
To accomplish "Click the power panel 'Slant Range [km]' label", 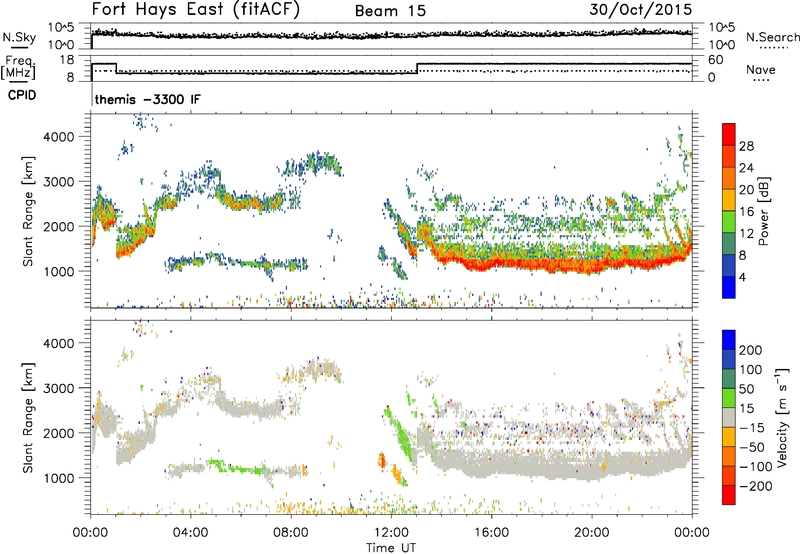I will [28, 211].
